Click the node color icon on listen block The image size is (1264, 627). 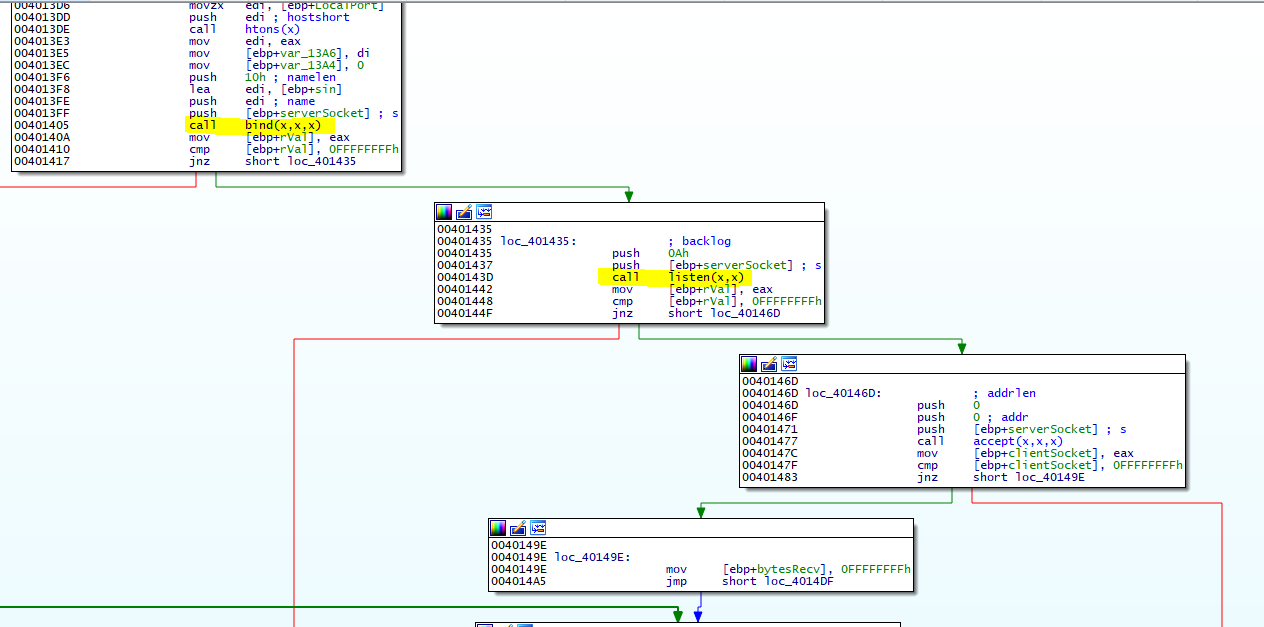(x=444, y=212)
